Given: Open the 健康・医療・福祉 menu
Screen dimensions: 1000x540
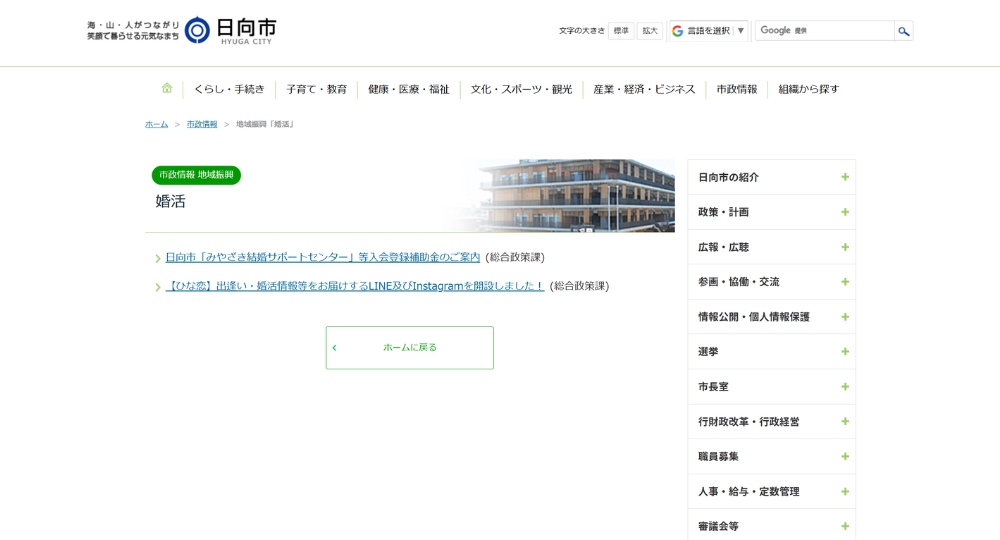Looking at the screenshot, I should 408,89.
